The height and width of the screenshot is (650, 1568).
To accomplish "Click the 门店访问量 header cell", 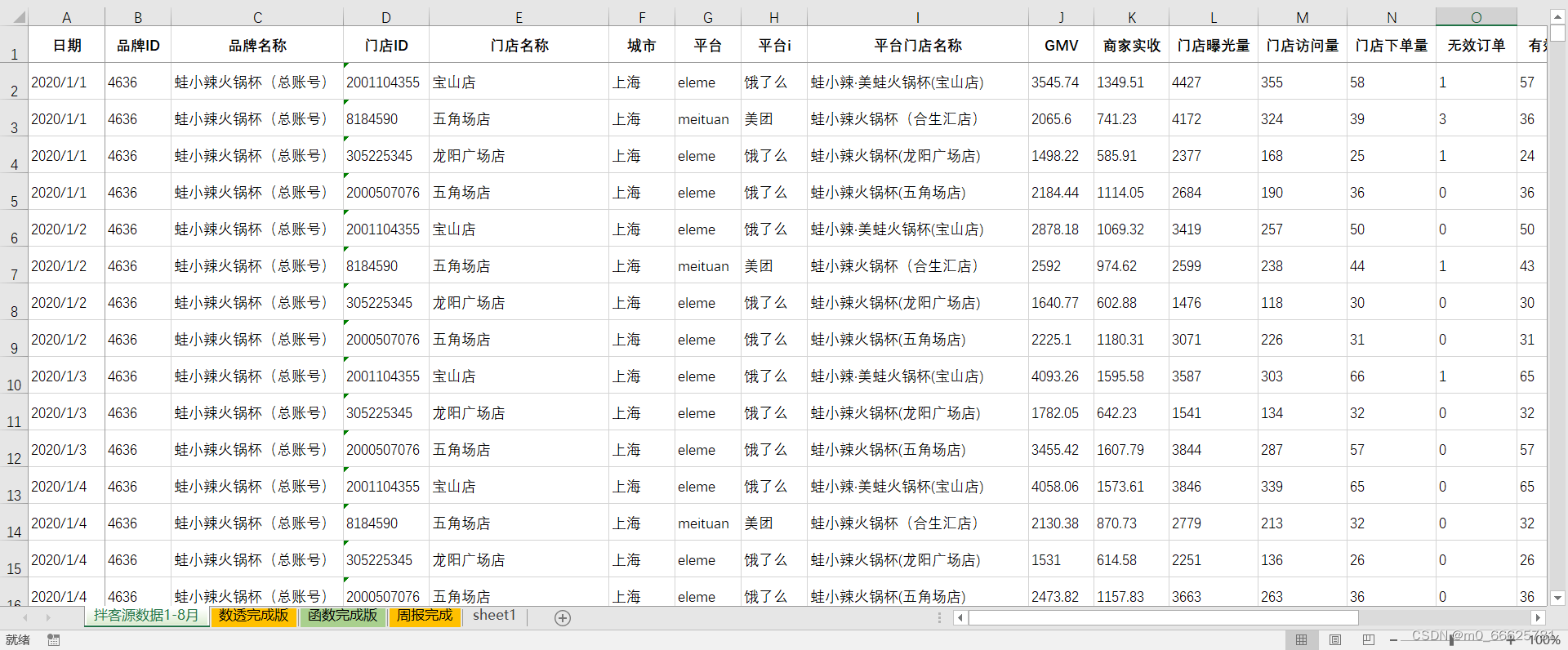I will (x=1303, y=46).
